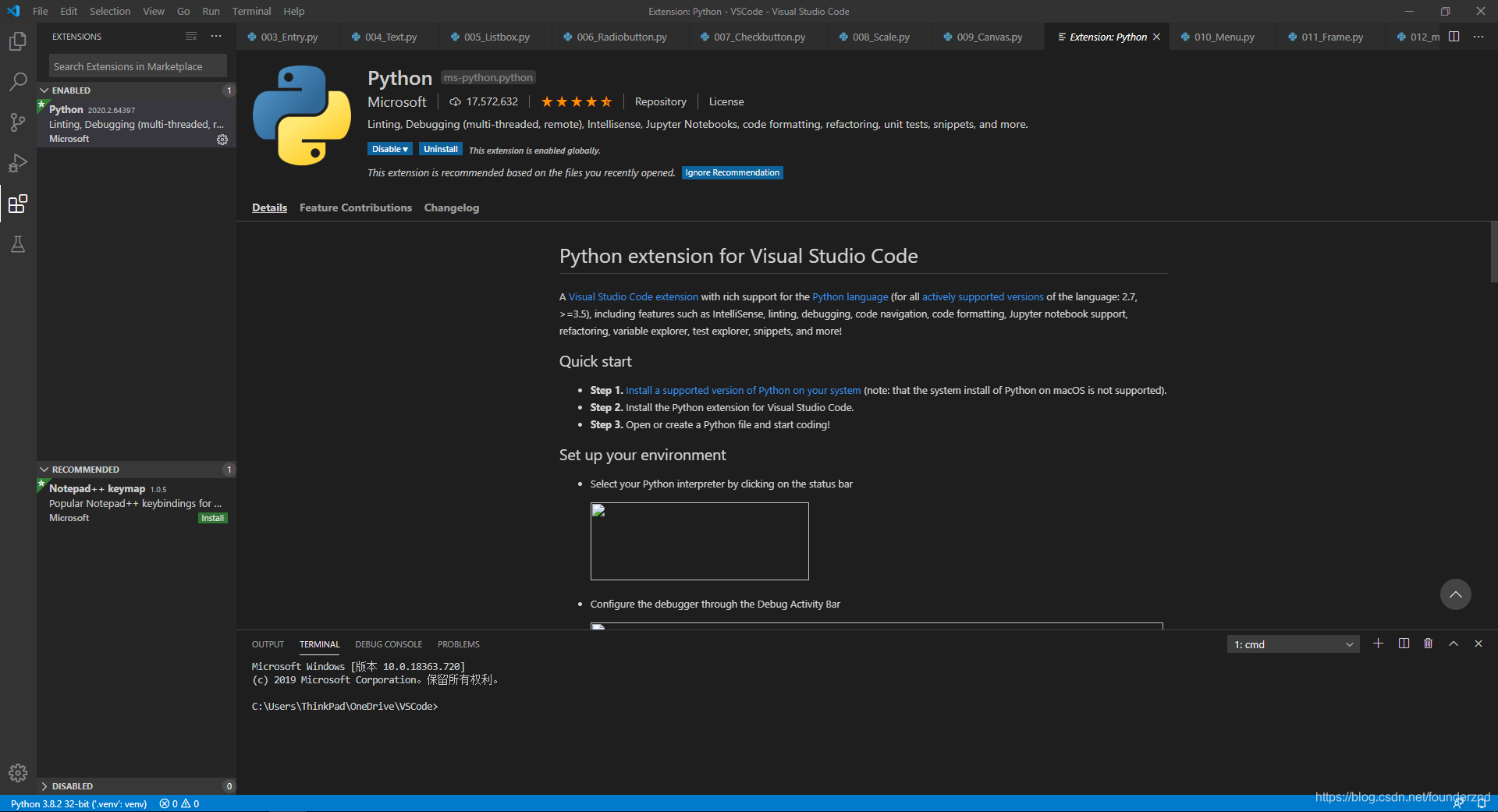
Task: Maximize the terminal panel size
Action: click(1454, 644)
